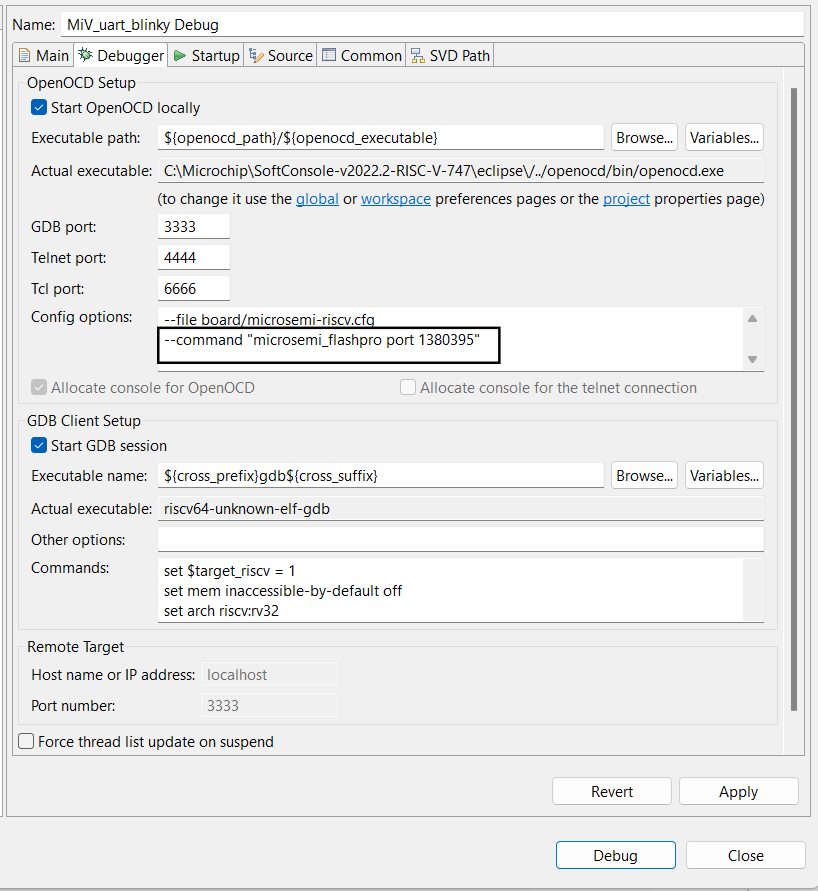Image resolution: width=818 pixels, height=891 pixels.
Task: Click Config options scroll up arrow
Action: click(753, 319)
